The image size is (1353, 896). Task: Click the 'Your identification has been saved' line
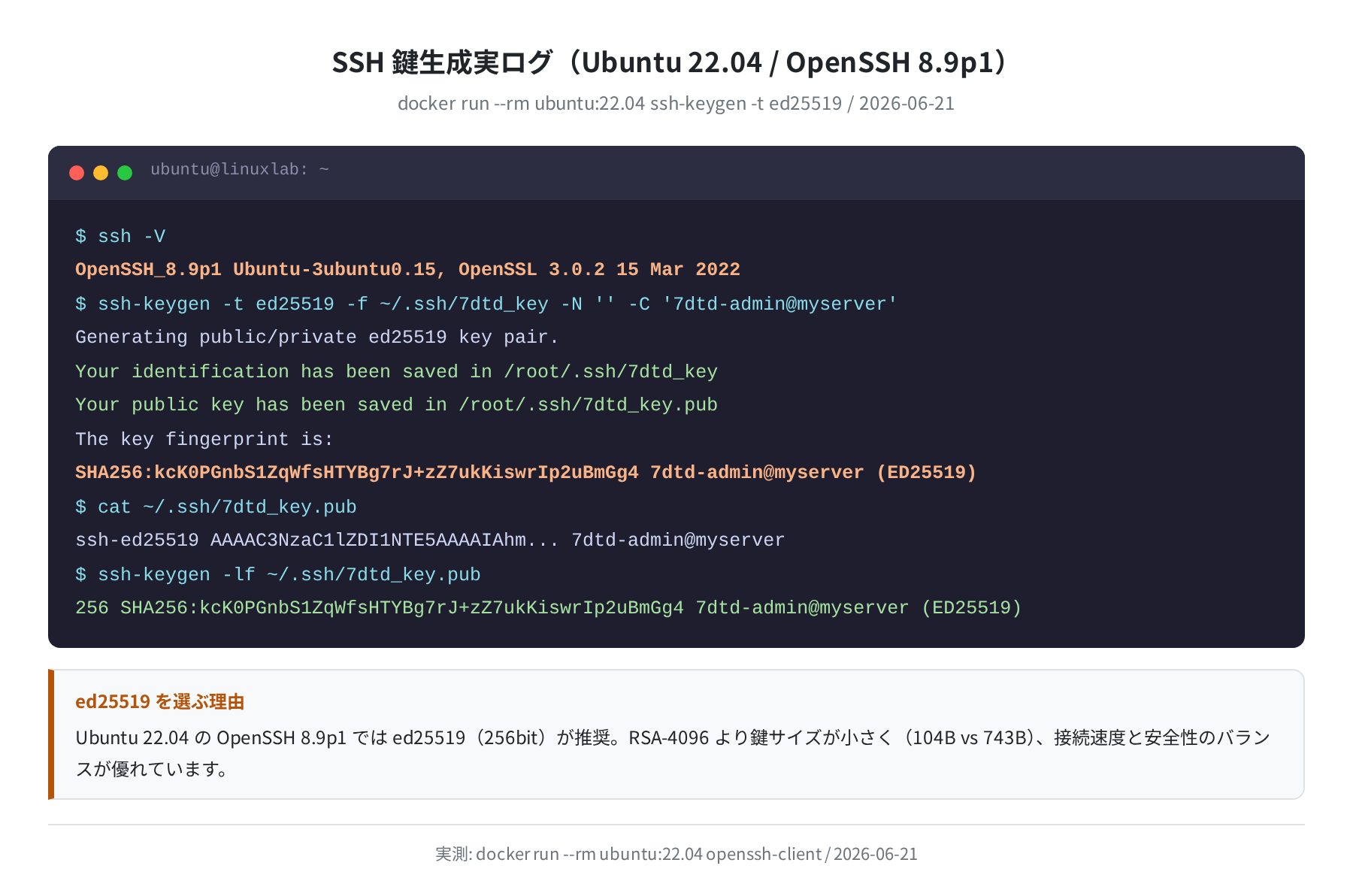(396, 371)
